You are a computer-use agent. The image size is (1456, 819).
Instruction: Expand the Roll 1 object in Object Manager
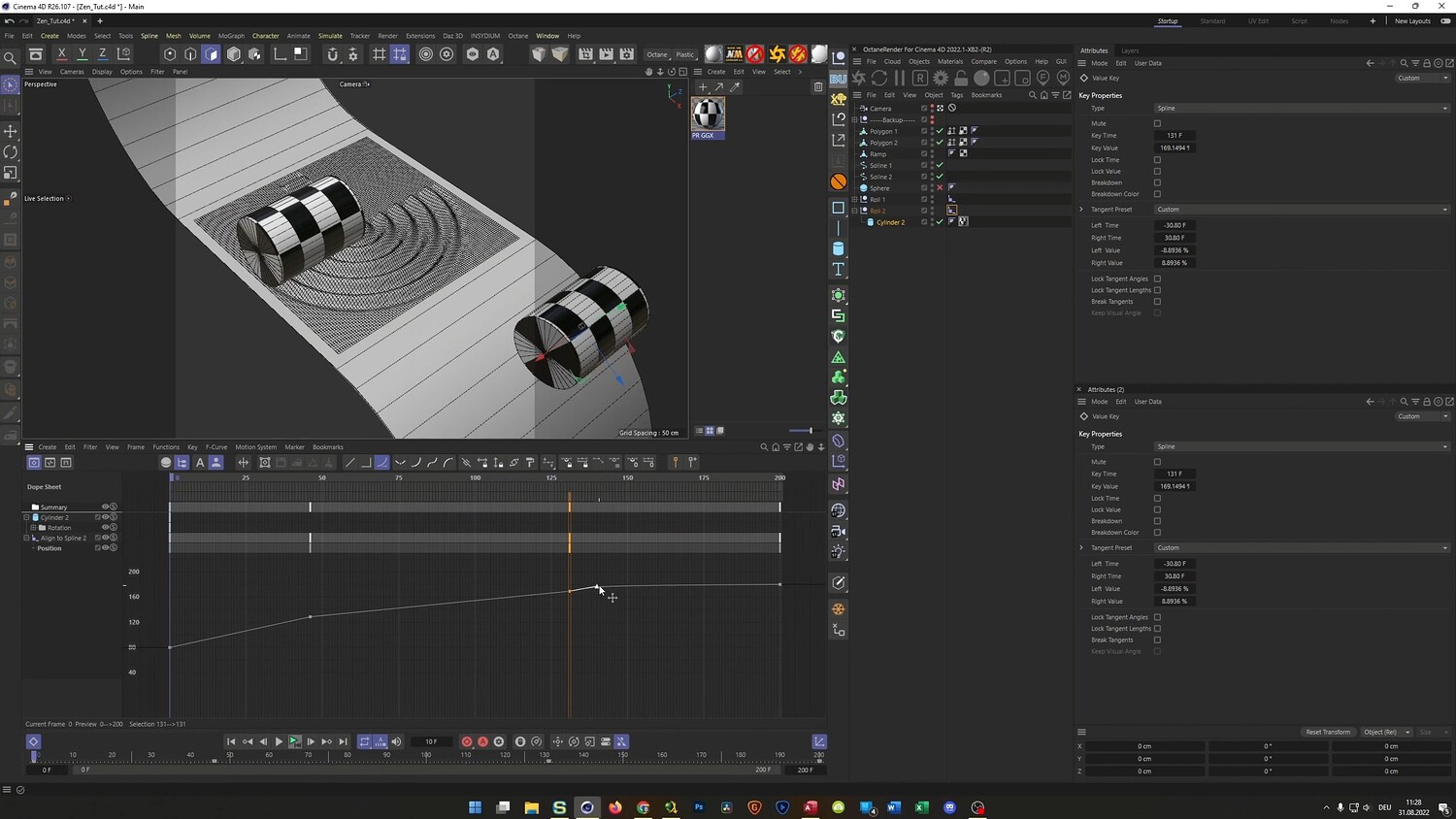coord(854,199)
